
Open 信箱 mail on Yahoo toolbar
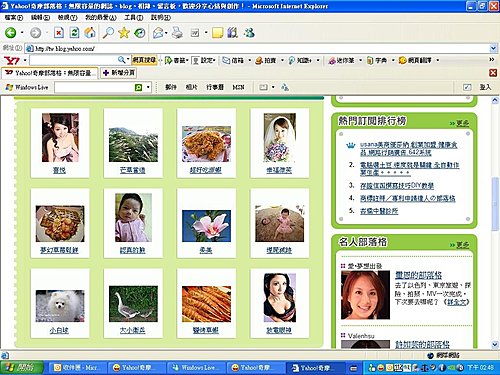pyautogui.click(x=233, y=60)
